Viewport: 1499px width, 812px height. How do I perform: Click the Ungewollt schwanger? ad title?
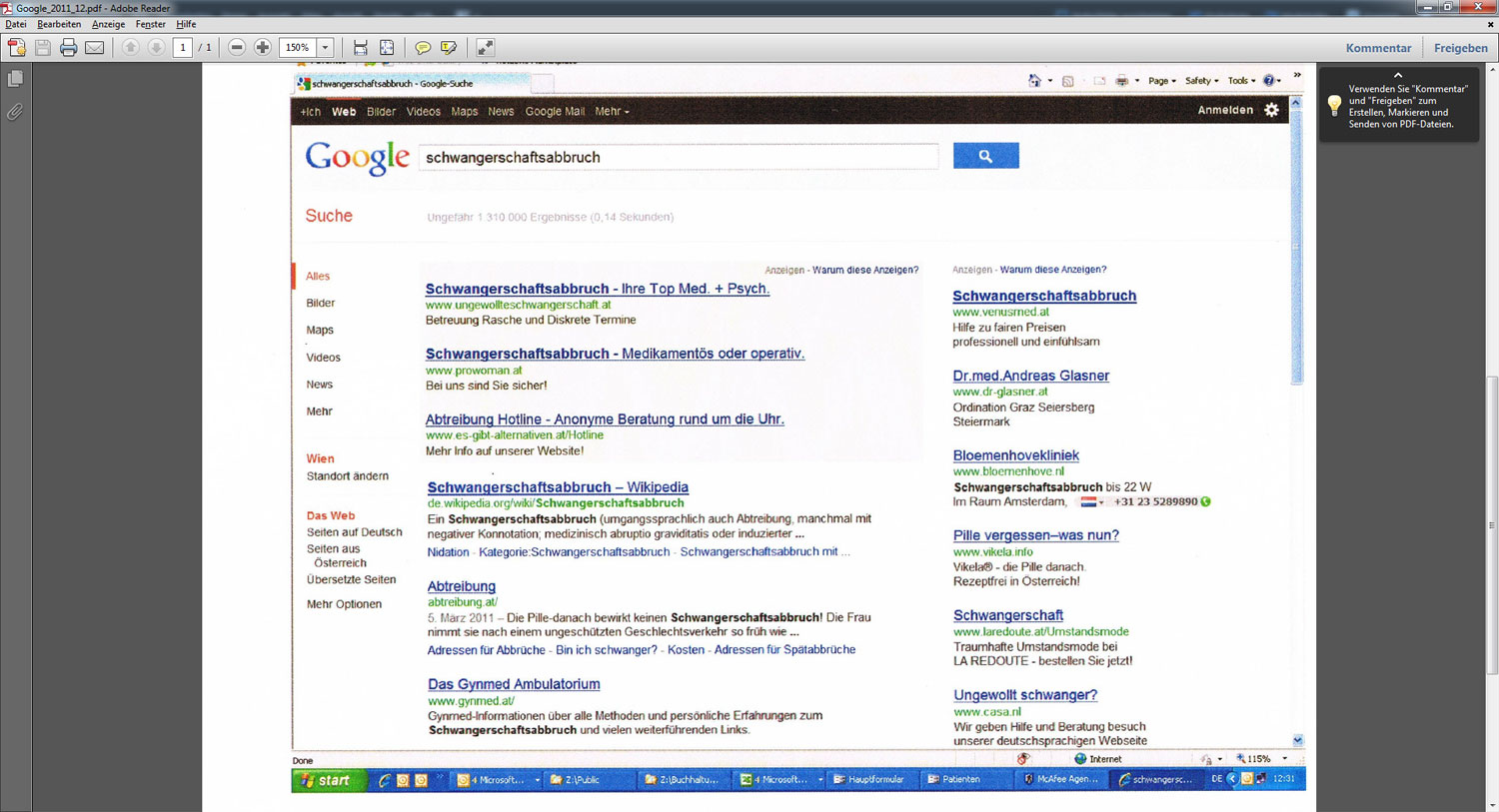pos(1025,695)
